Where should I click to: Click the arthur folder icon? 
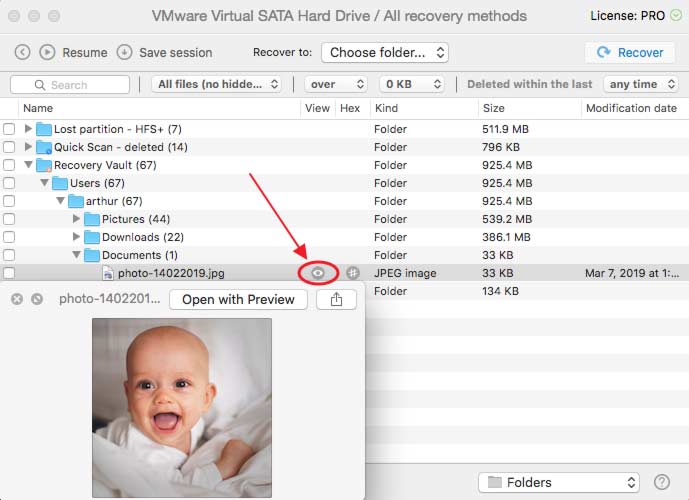(76, 201)
